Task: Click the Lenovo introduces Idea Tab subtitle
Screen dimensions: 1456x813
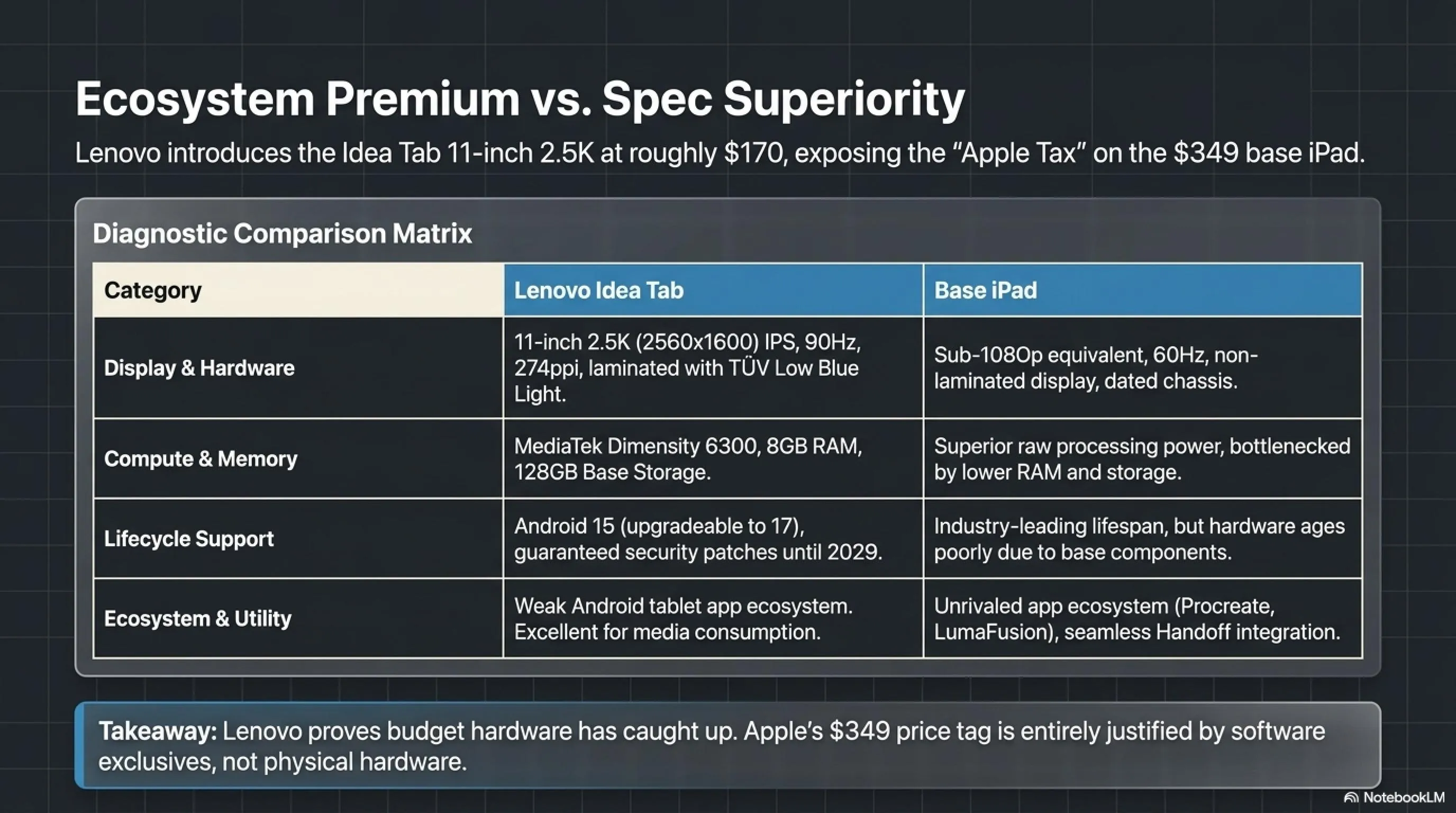Action: pyautogui.click(x=720, y=153)
